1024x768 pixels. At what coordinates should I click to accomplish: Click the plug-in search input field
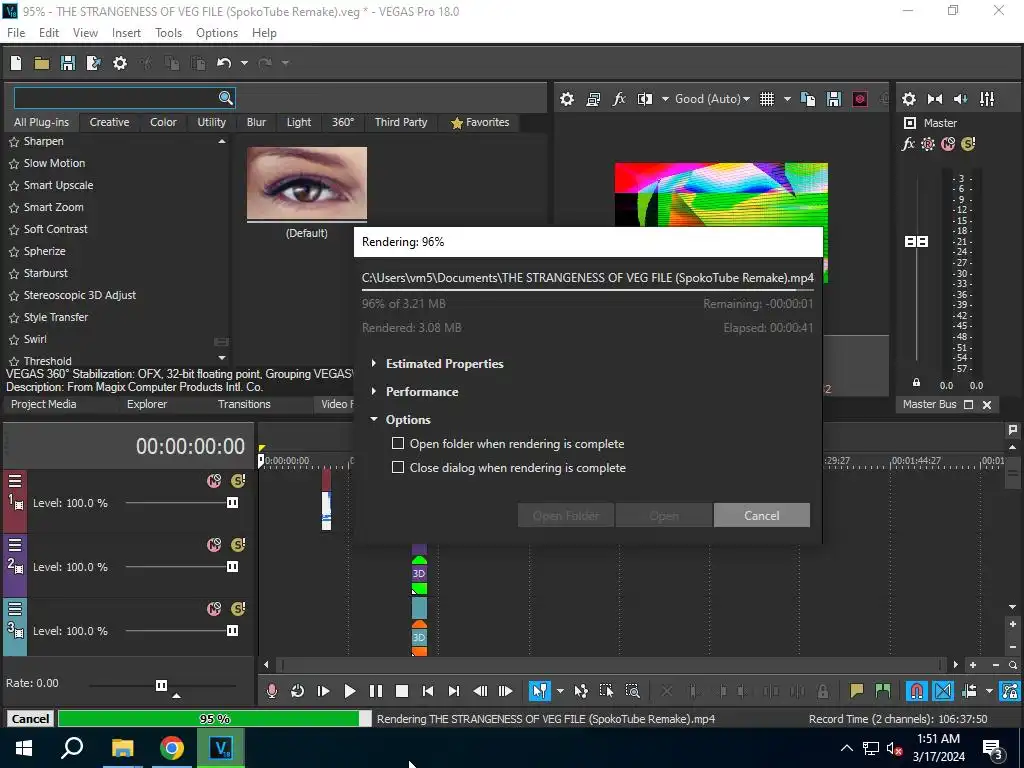[124, 98]
